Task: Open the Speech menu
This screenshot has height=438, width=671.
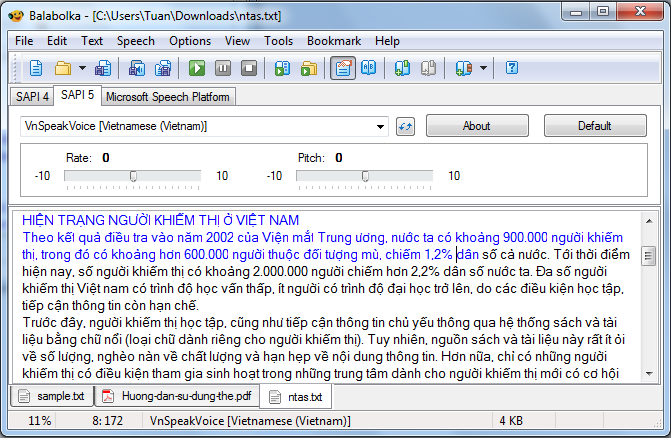Action: pyautogui.click(x=136, y=41)
